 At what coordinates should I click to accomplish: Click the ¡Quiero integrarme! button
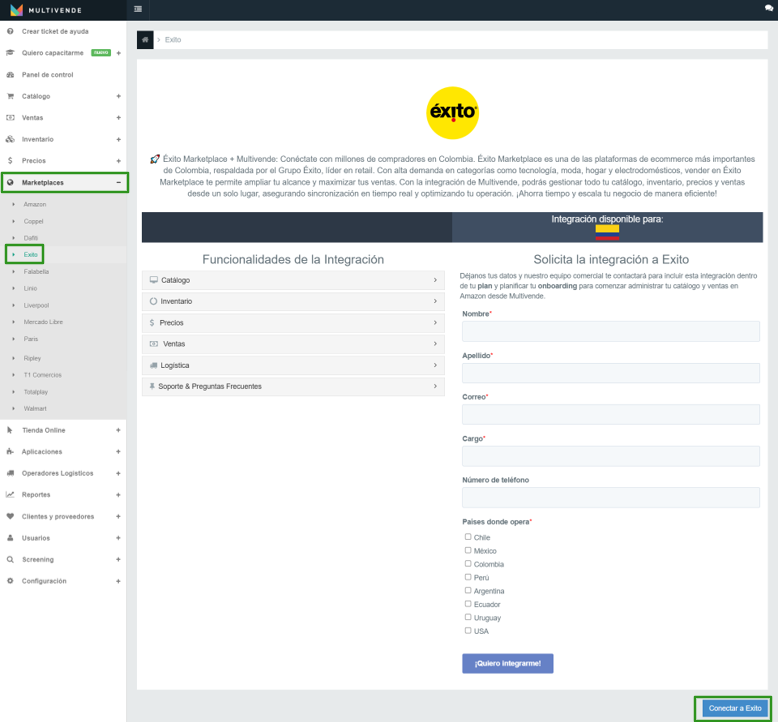coord(508,663)
